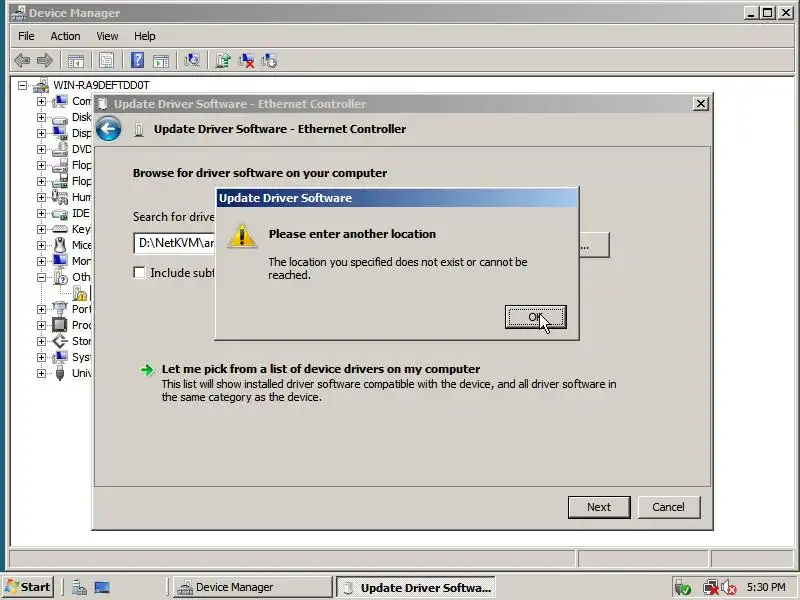800x600 pixels.
Task: Select the unknown device icon with yellow warning
Action: point(80,293)
